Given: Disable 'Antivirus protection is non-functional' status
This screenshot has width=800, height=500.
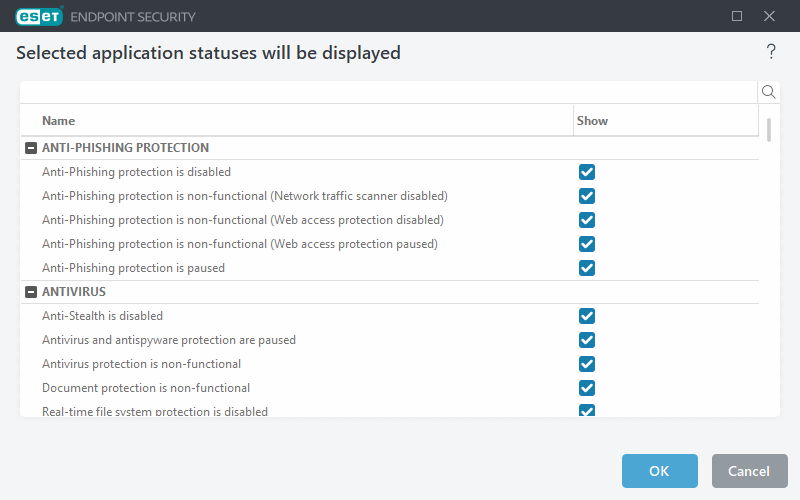Looking at the screenshot, I should coord(587,364).
